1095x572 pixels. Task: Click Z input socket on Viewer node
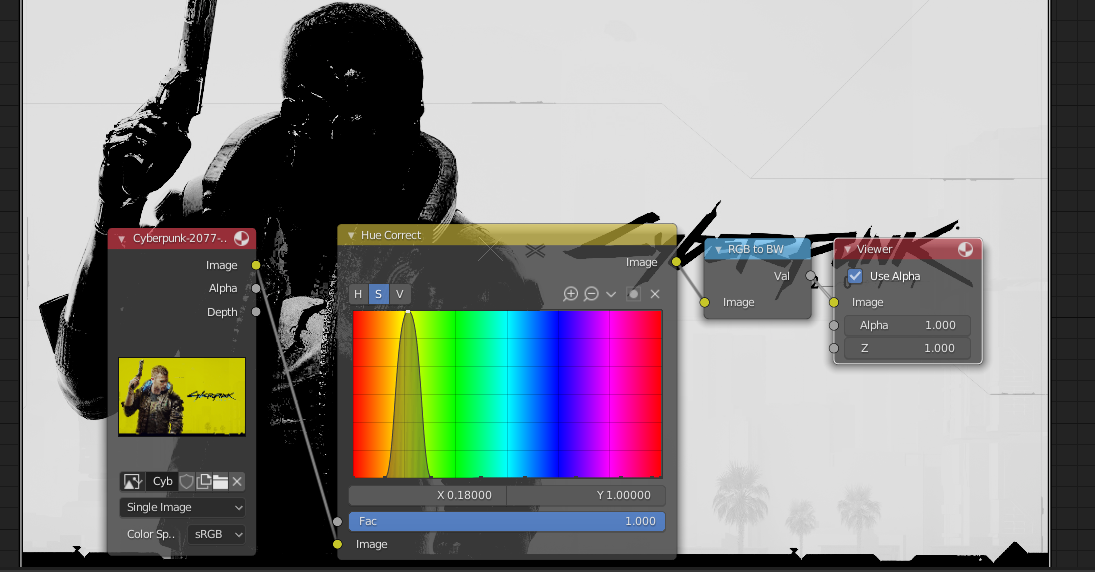click(x=834, y=348)
